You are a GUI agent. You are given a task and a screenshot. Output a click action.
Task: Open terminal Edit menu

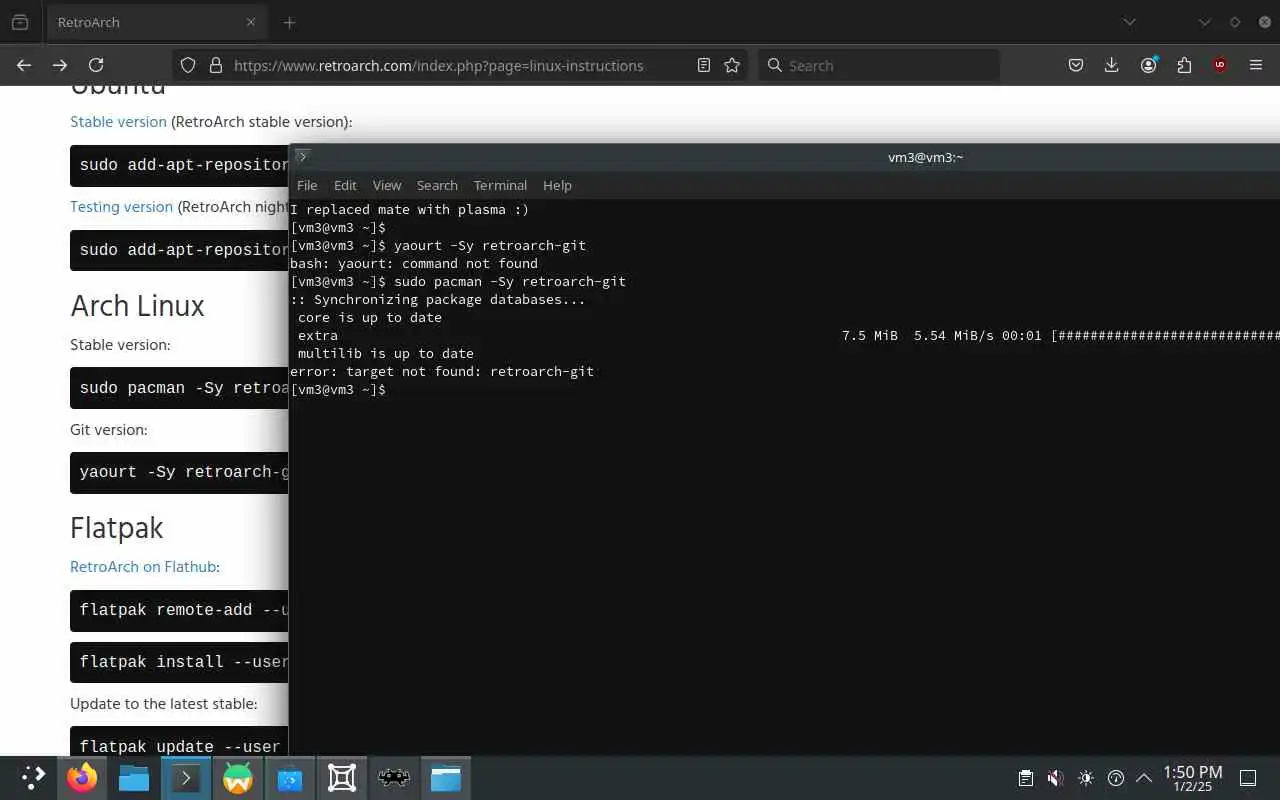[x=345, y=185]
